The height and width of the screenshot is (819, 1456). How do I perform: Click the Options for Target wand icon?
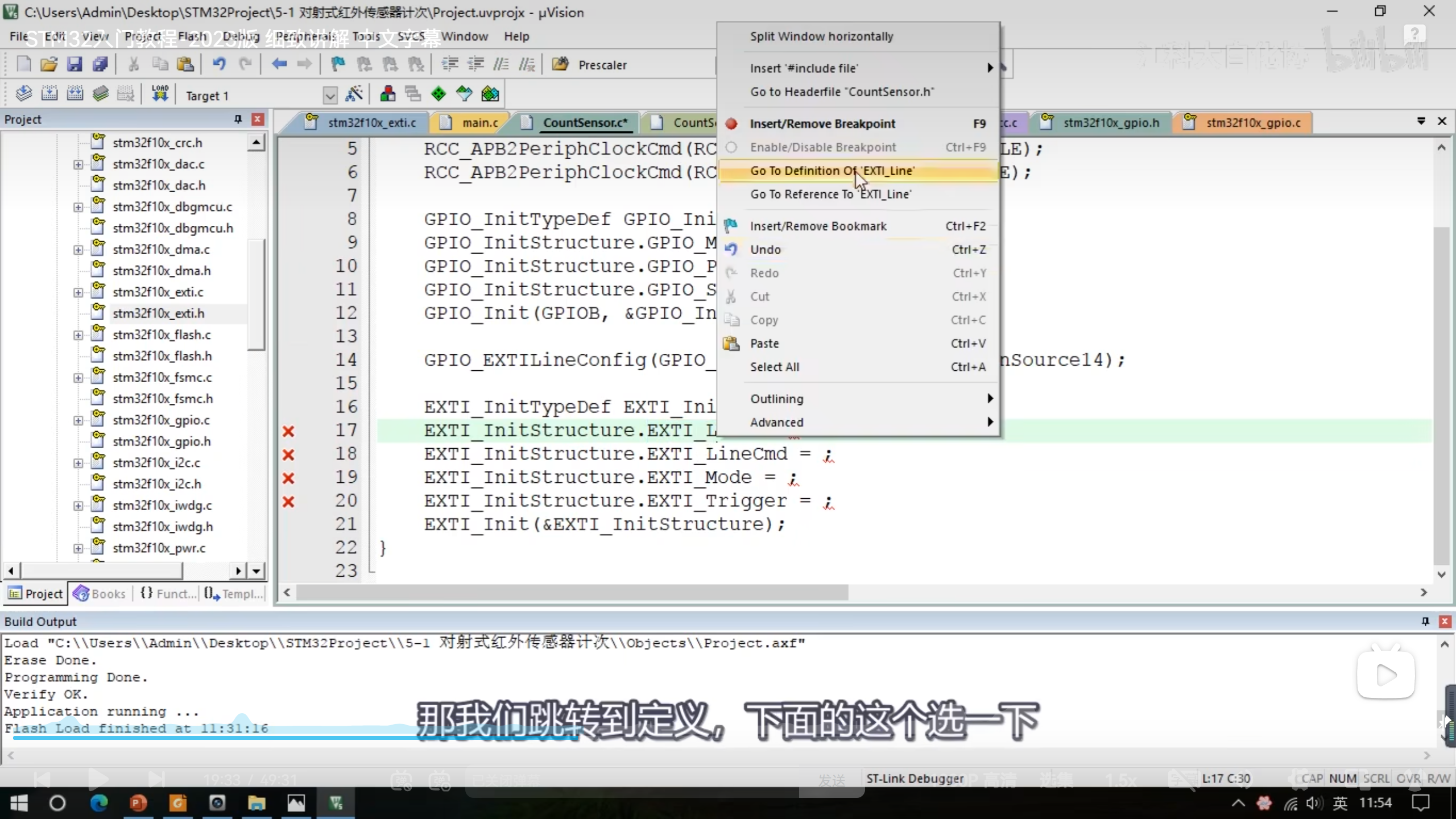tap(354, 94)
